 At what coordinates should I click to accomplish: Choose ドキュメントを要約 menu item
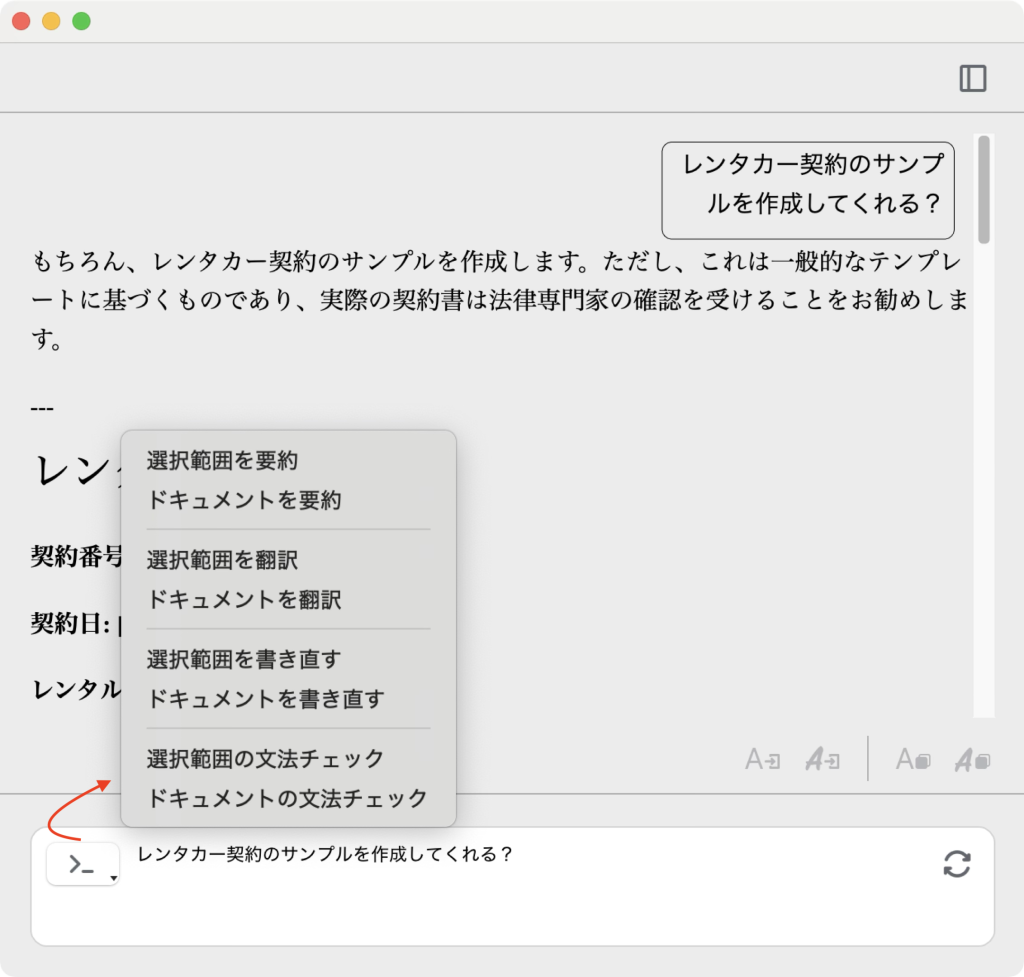pyautogui.click(x=244, y=500)
